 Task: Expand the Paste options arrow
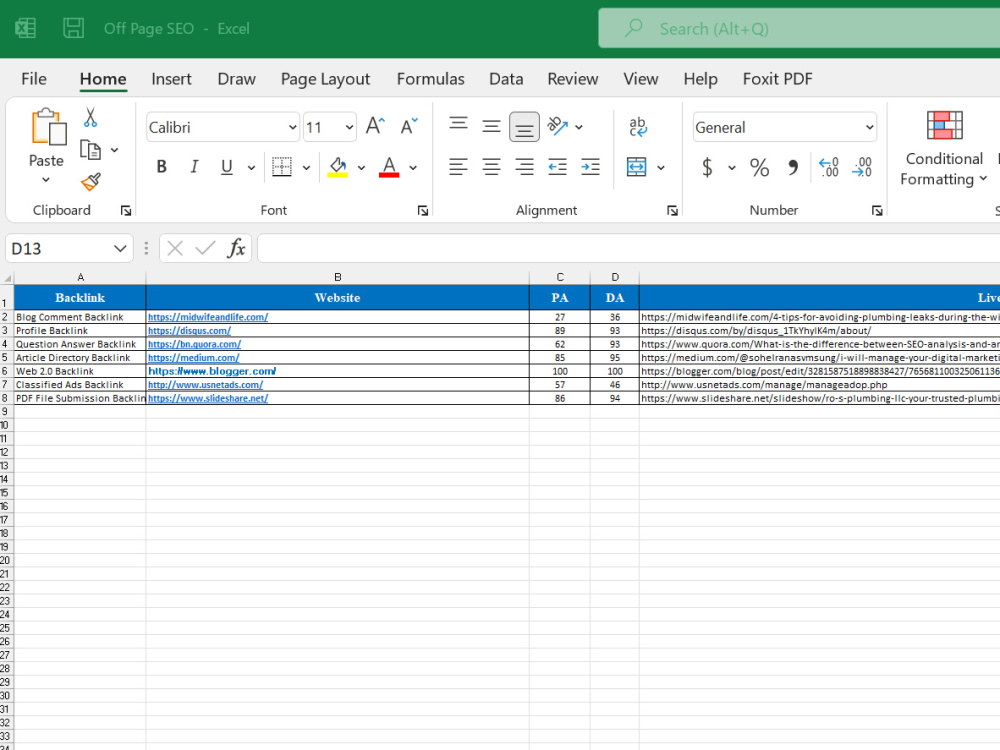(46, 180)
